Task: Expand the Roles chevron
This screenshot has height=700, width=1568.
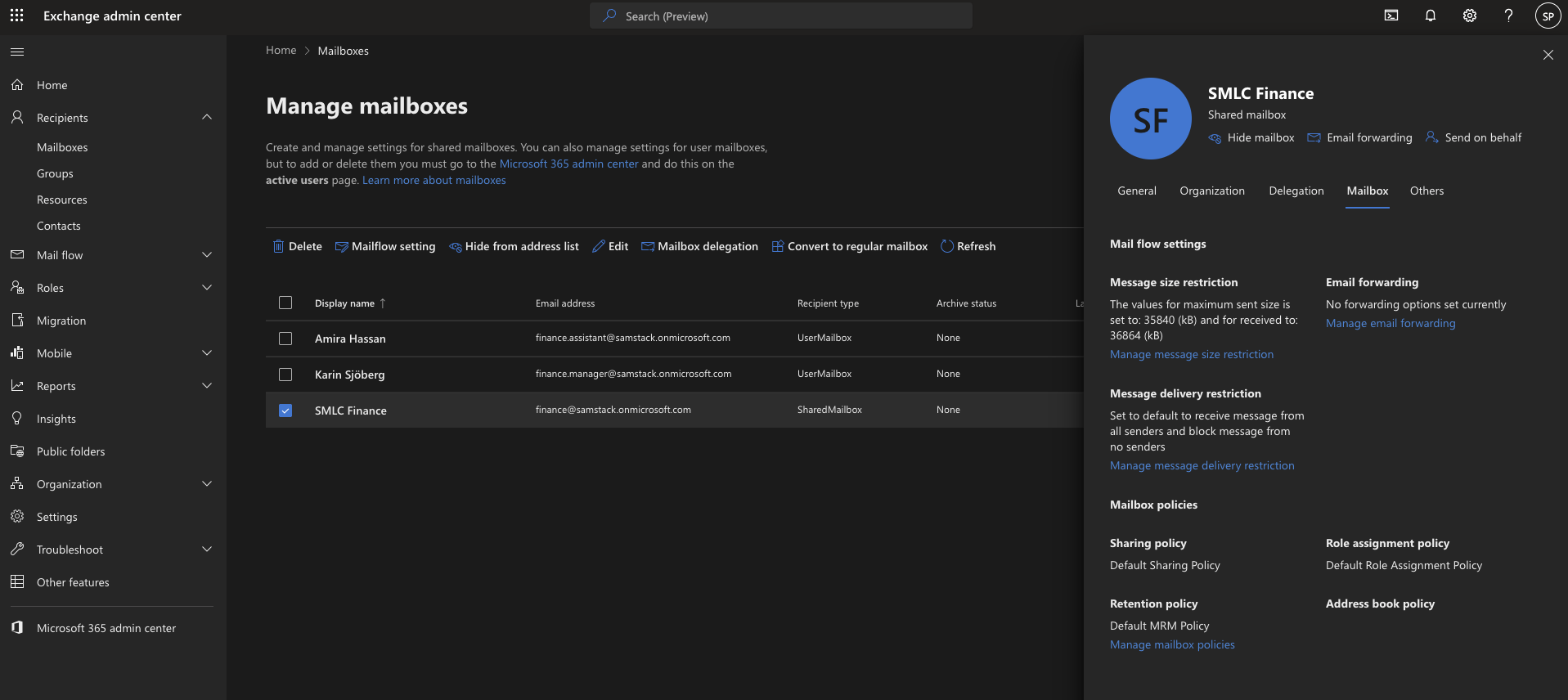Action: [207, 287]
